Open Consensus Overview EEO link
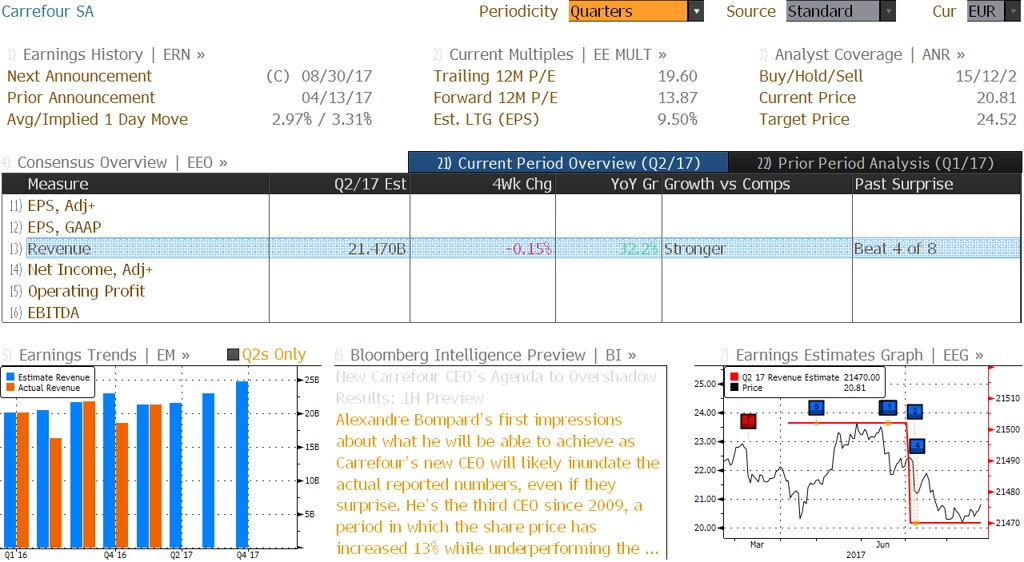The height and width of the screenshot is (562, 1024). point(115,163)
